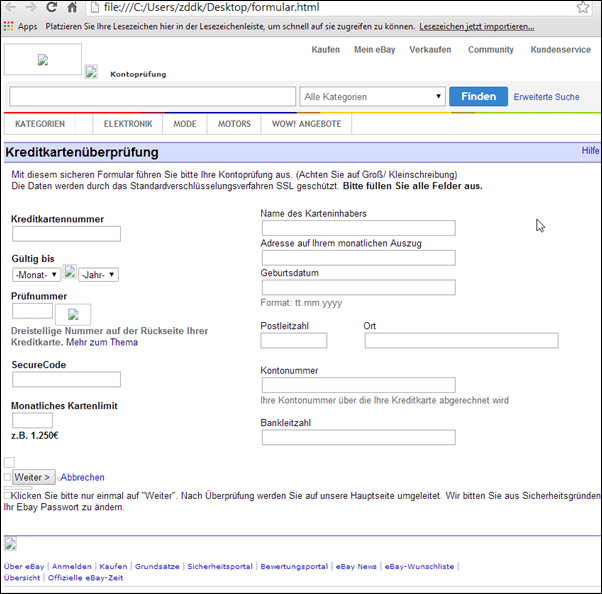This screenshot has height=594, width=602.
Task: Focus the Adresse auf Ihrem monatlichen Auszug field
Action: coord(359,258)
